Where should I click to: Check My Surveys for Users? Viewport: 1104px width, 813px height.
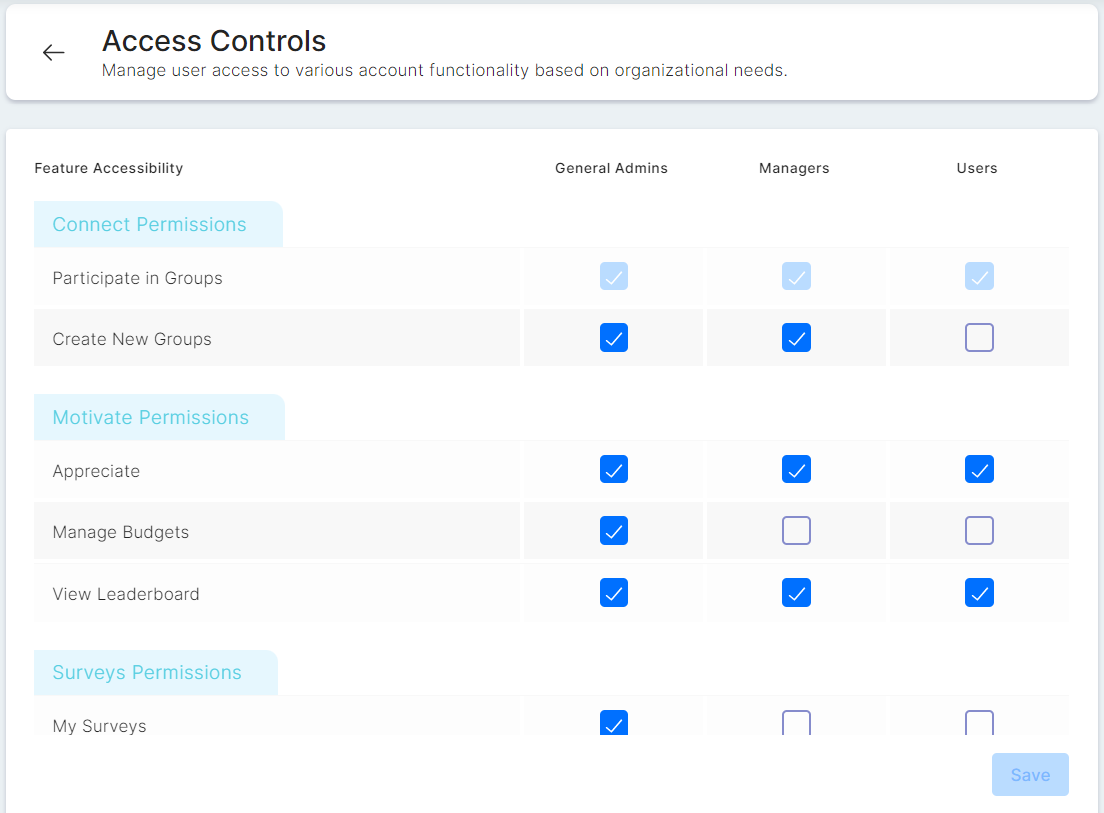[979, 723]
